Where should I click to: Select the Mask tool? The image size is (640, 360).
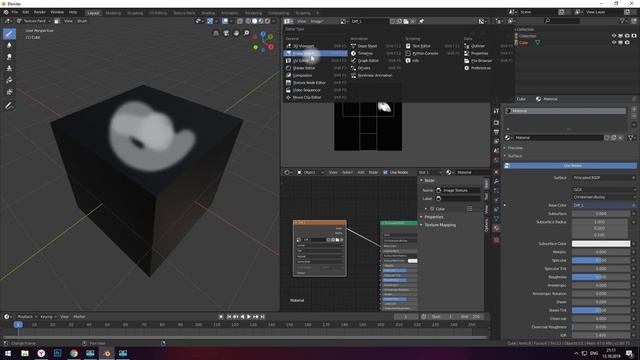(x=9, y=92)
